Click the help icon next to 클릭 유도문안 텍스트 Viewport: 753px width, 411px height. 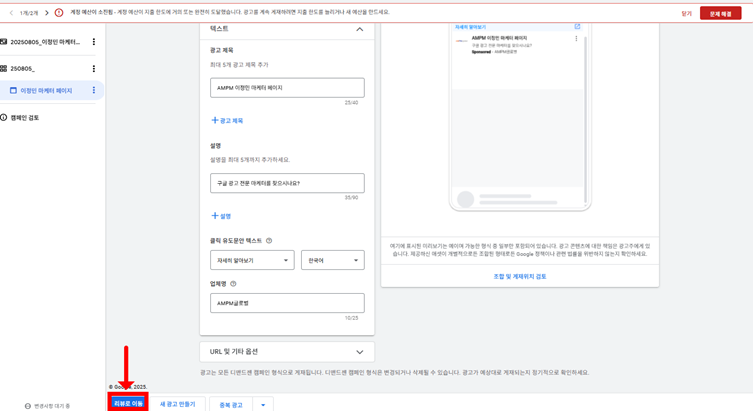(269, 241)
